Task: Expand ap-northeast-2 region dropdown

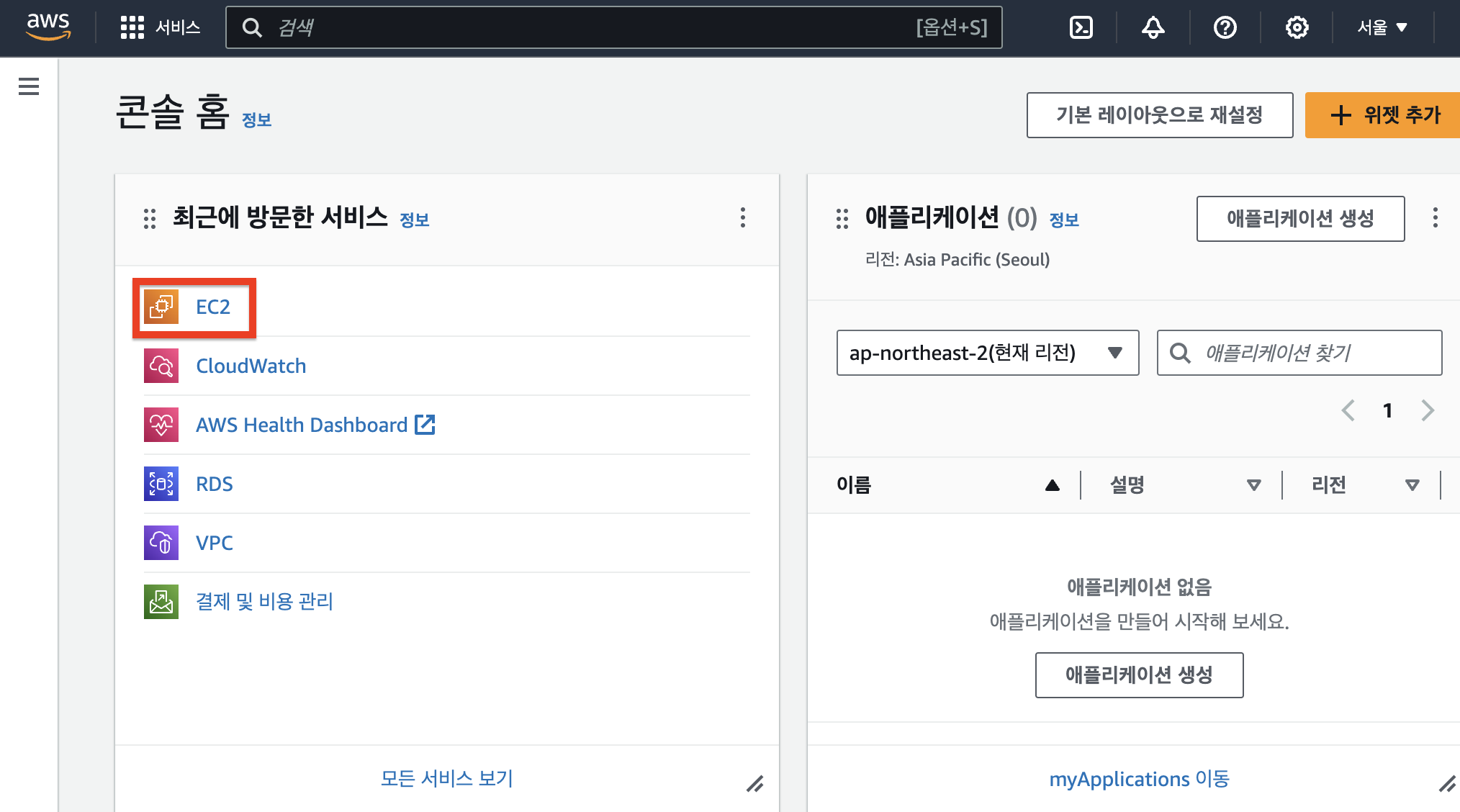Action: [x=988, y=353]
